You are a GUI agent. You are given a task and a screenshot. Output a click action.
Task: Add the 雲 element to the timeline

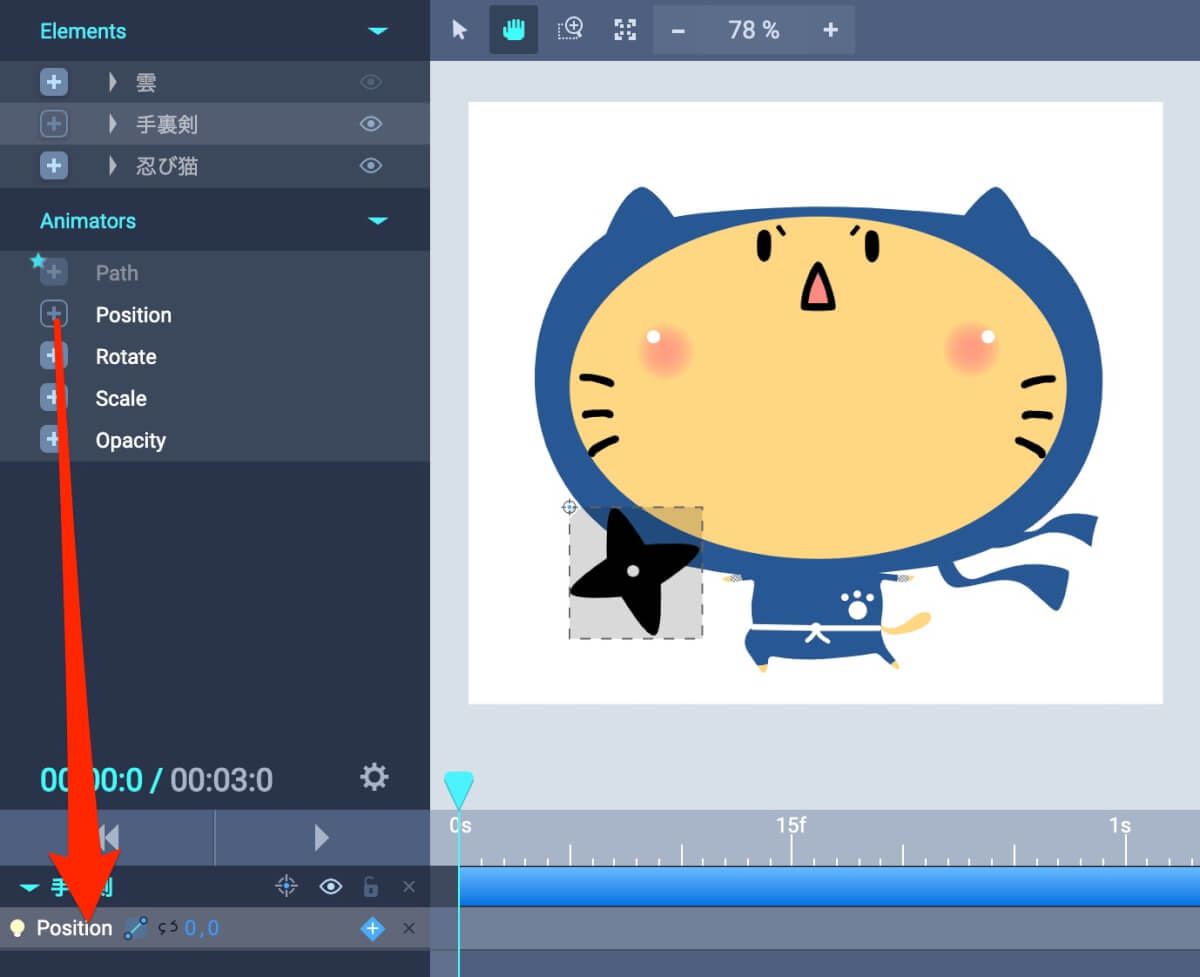pos(54,82)
